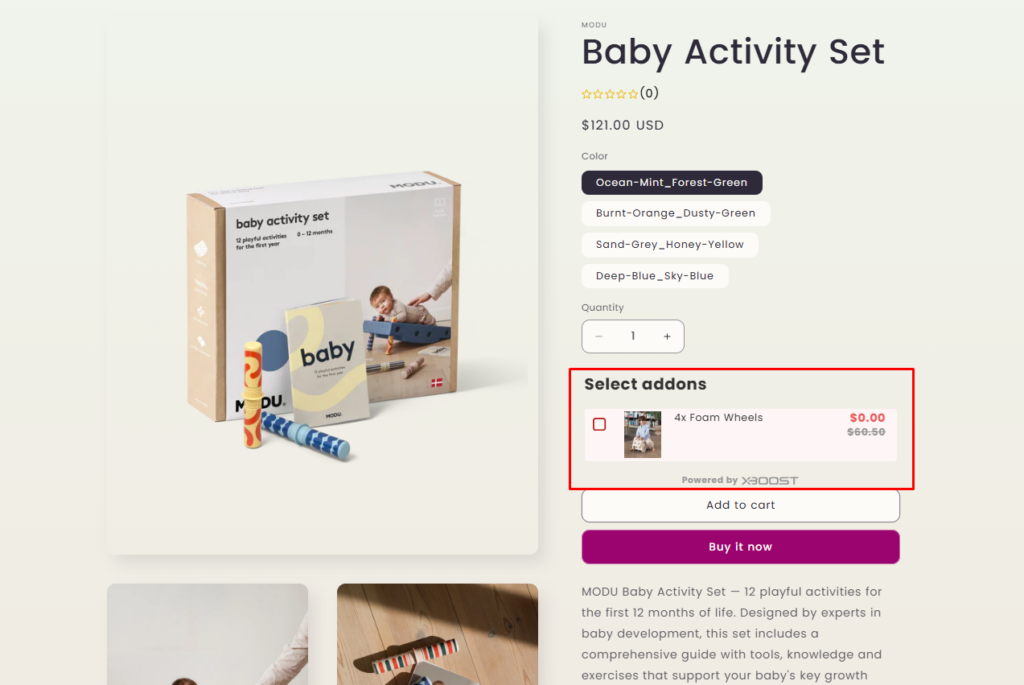Open the (0) review count
The width and height of the screenshot is (1024, 685).
[650, 94]
